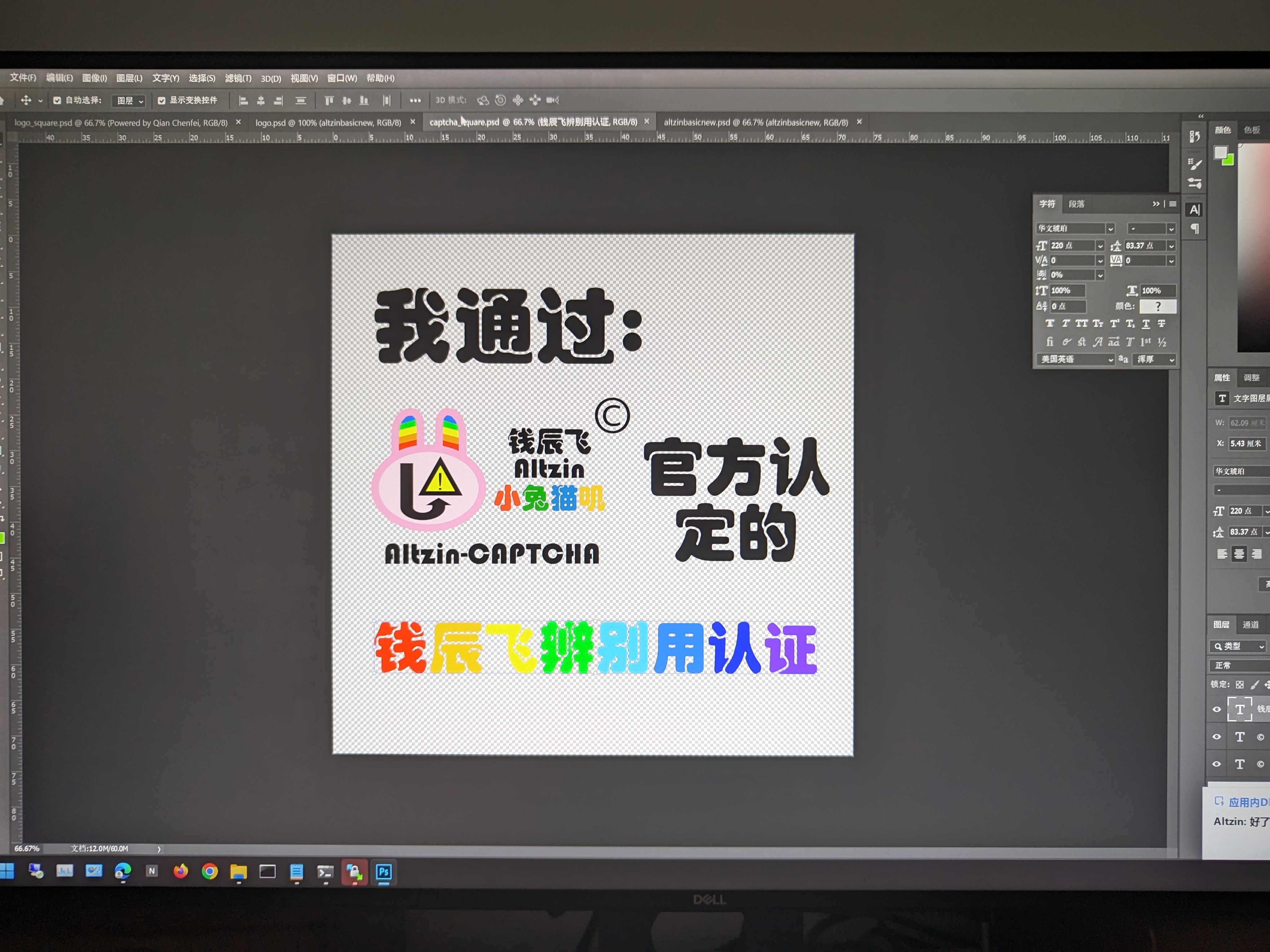
Task: Open the paragraph panel pilcrow icon
Action: point(1195,229)
